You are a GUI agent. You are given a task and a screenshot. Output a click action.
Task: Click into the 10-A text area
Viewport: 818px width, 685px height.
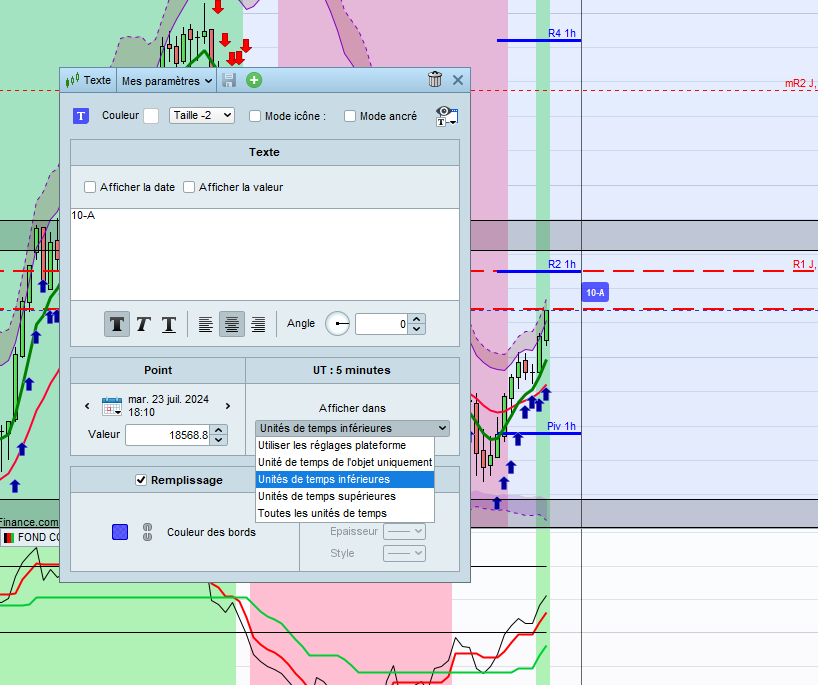(x=265, y=254)
